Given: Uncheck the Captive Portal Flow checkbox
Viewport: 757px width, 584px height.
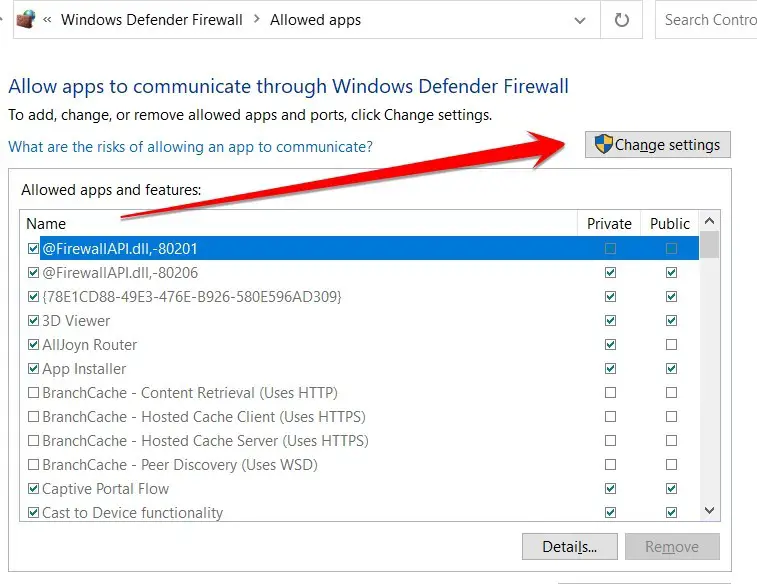Looking at the screenshot, I should pos(33,488).
